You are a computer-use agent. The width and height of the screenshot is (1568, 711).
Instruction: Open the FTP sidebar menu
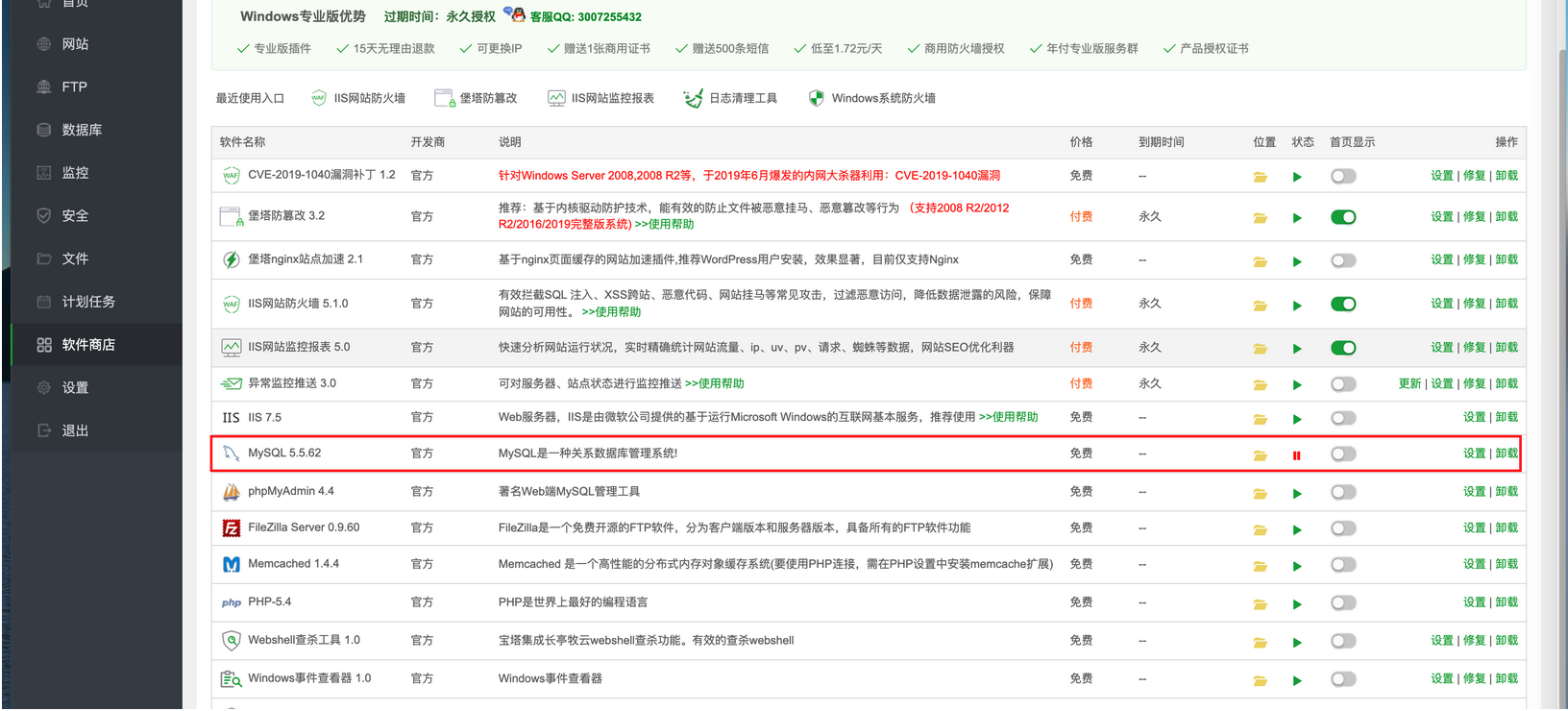tap(74, 86)
